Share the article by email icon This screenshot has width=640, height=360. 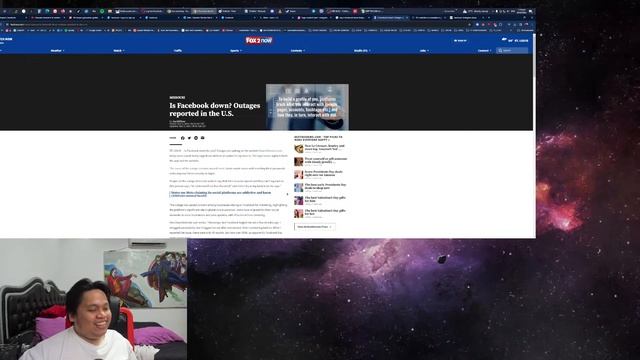pyautogui.click(x=202, y=138)
